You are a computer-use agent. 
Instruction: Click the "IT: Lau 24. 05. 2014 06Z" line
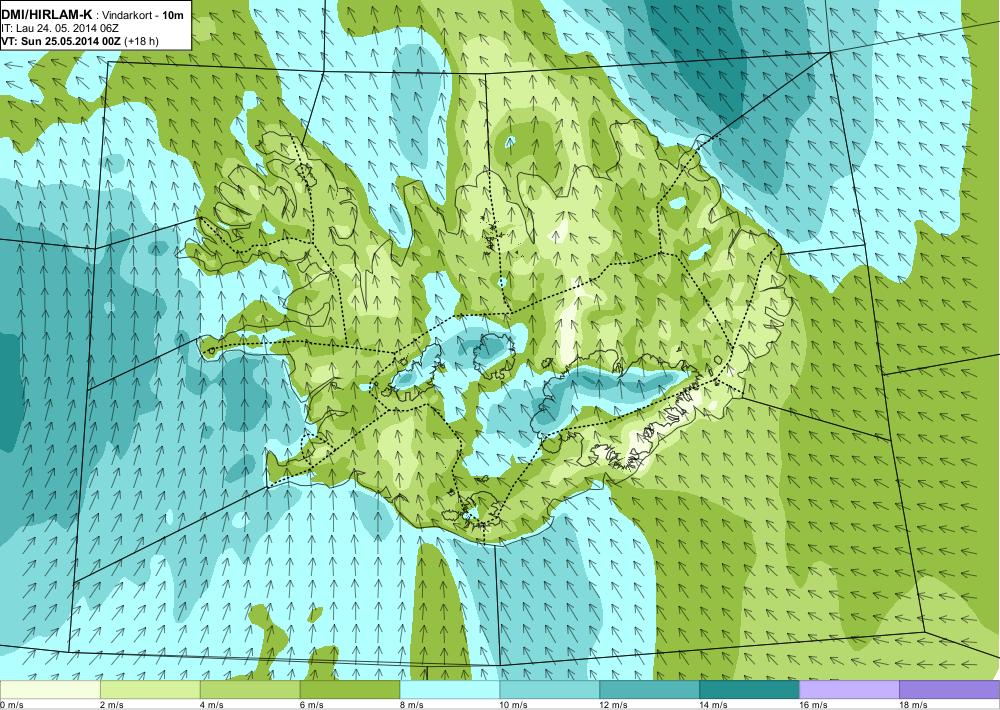click(60, 28)
